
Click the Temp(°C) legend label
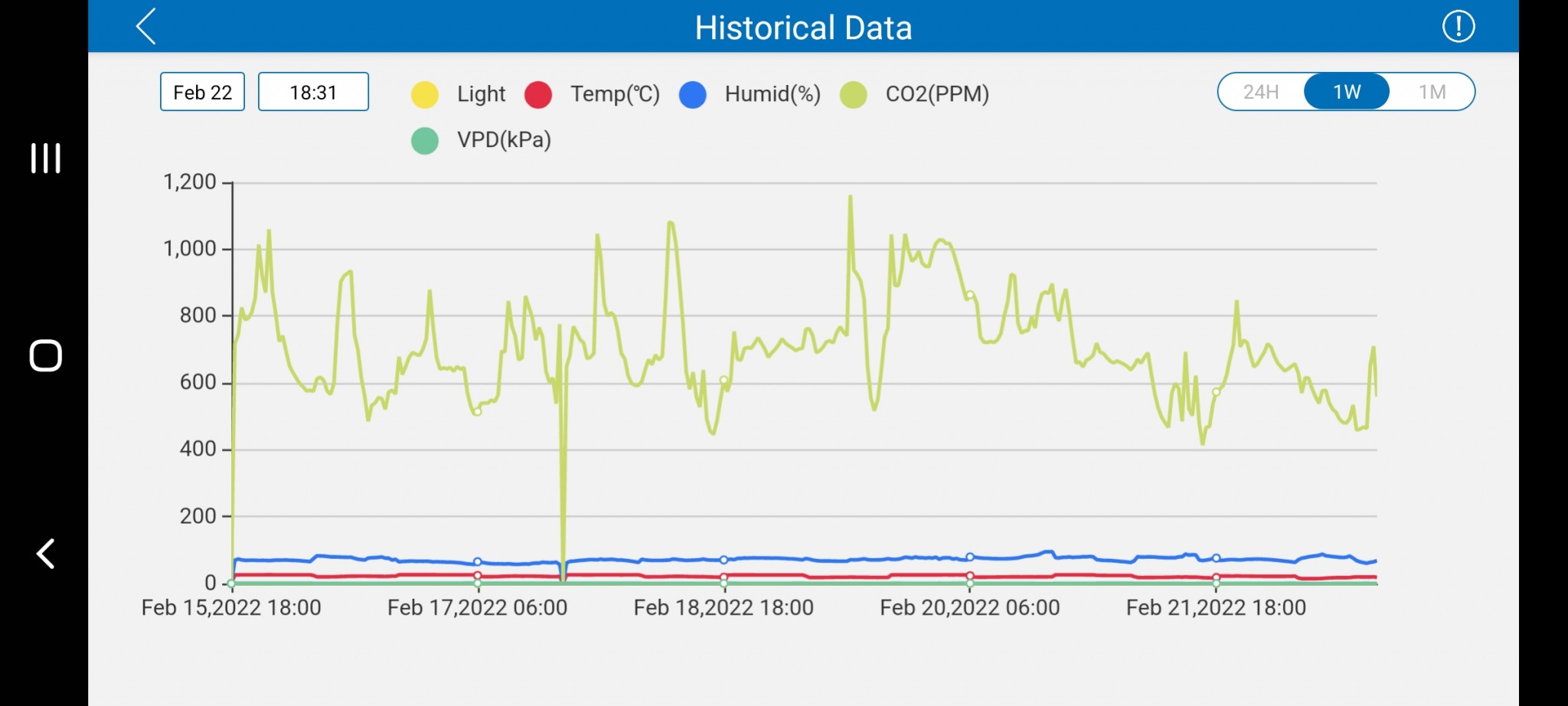615,94
